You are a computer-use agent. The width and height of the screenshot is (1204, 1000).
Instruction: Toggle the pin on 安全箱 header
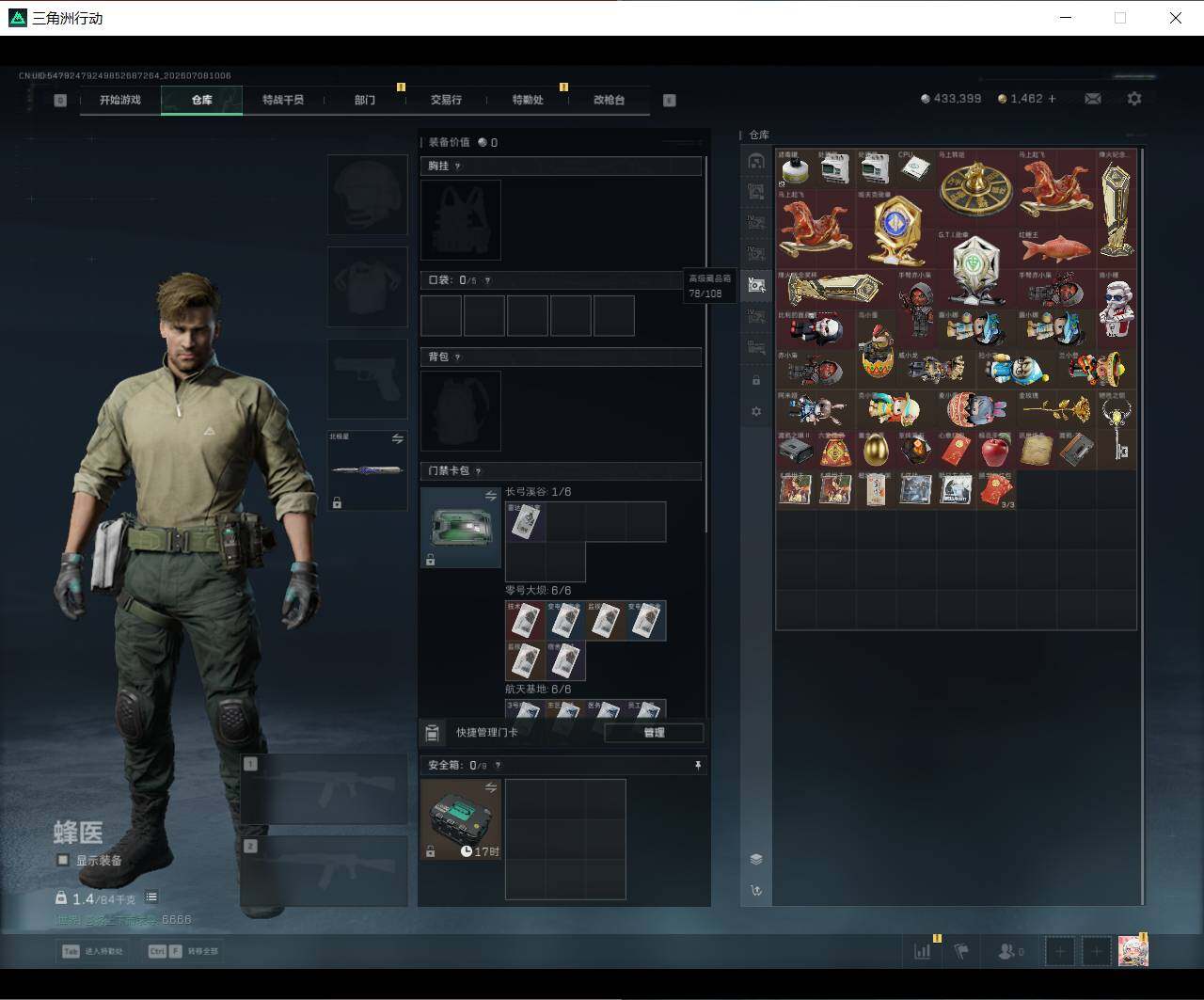click(x=698, y=766)
